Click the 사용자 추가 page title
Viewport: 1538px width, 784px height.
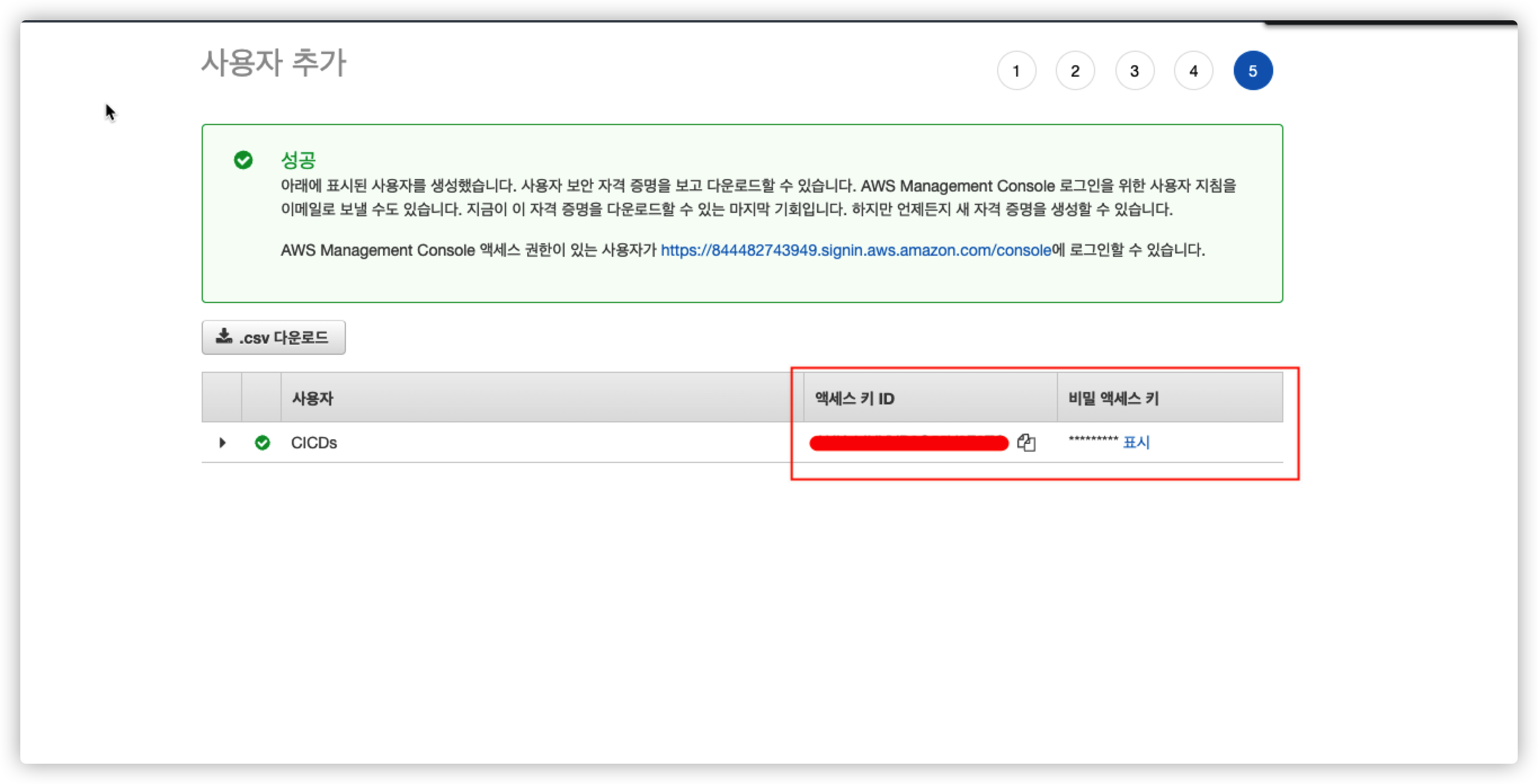[x=273, y=63]
